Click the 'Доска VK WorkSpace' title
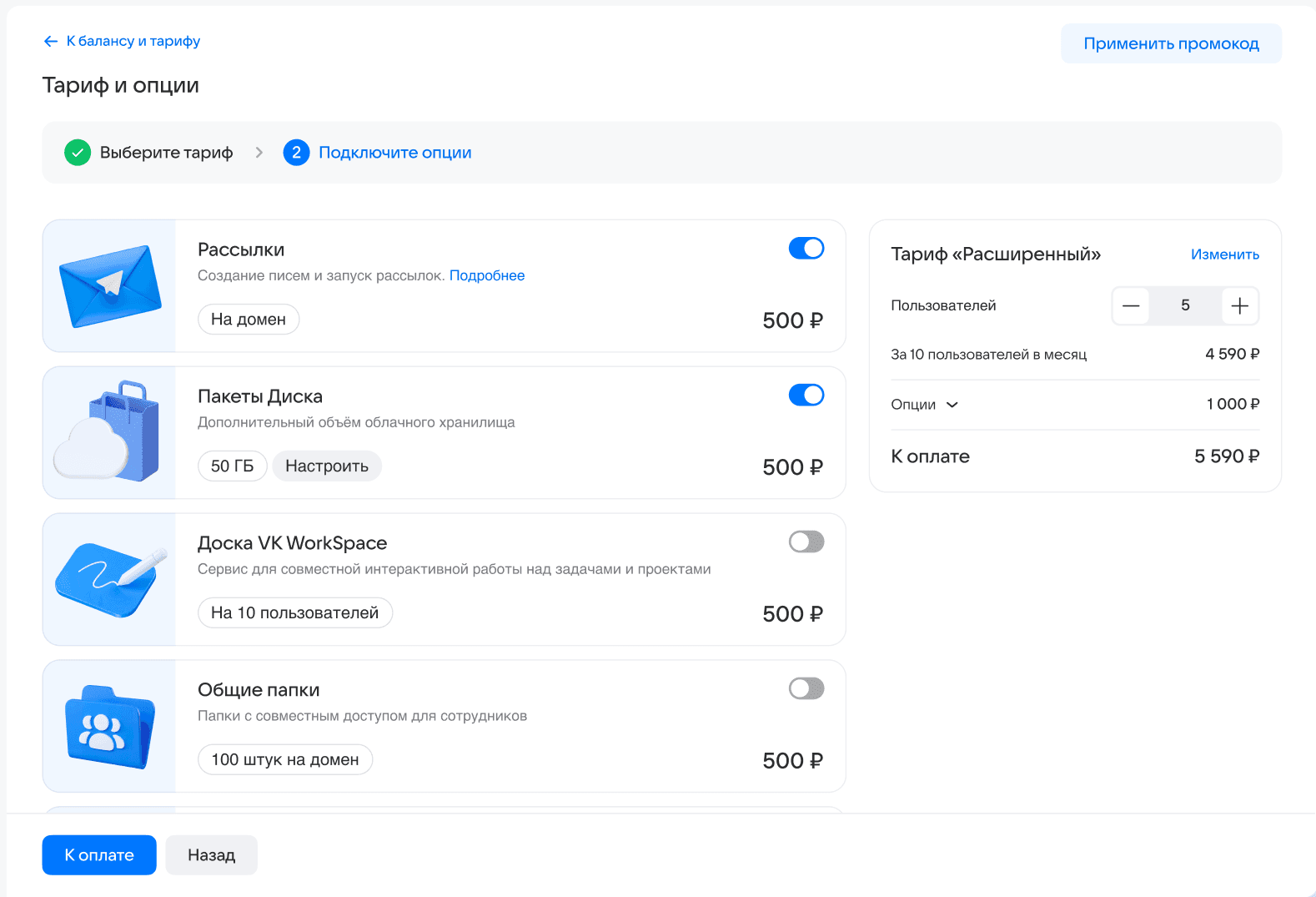 [x=293, y=543]
